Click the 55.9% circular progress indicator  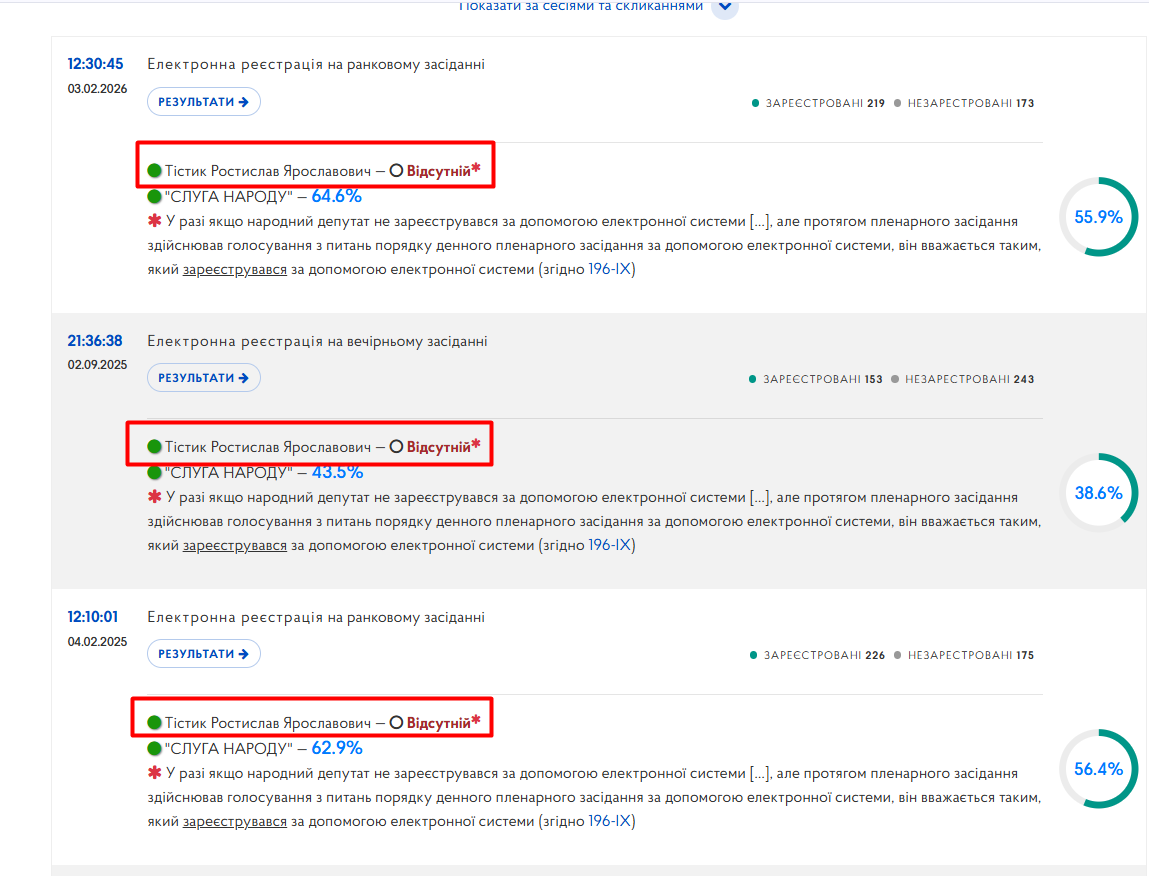point(1098,217)
